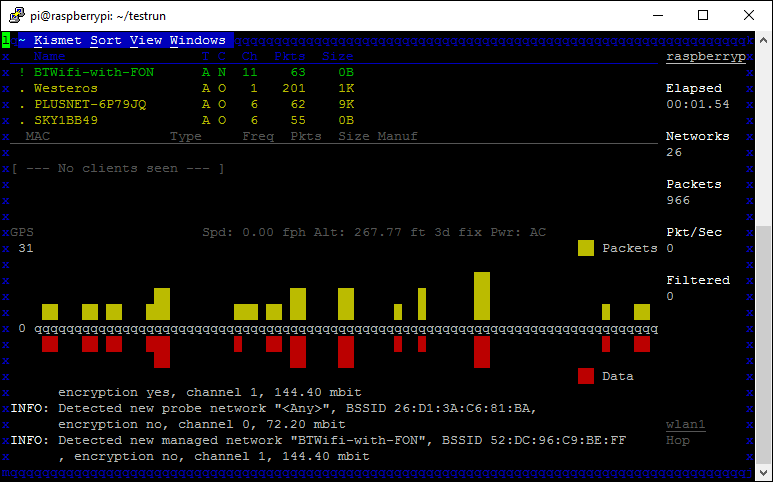773x482 pixels.
Task: Click the yellow Packets legend swatch
Action: point(586,248)
